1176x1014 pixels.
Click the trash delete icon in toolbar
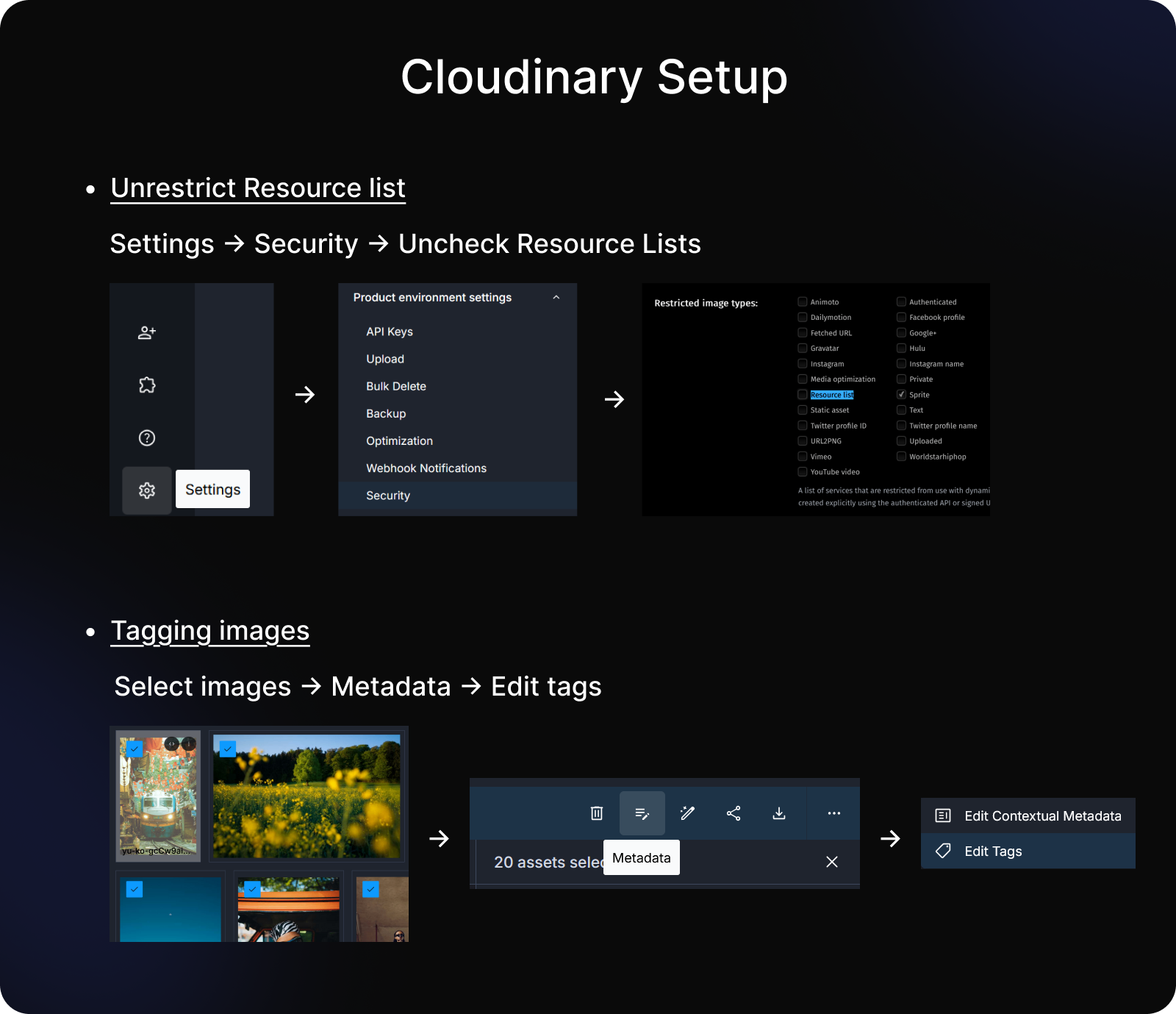(597, 813)
